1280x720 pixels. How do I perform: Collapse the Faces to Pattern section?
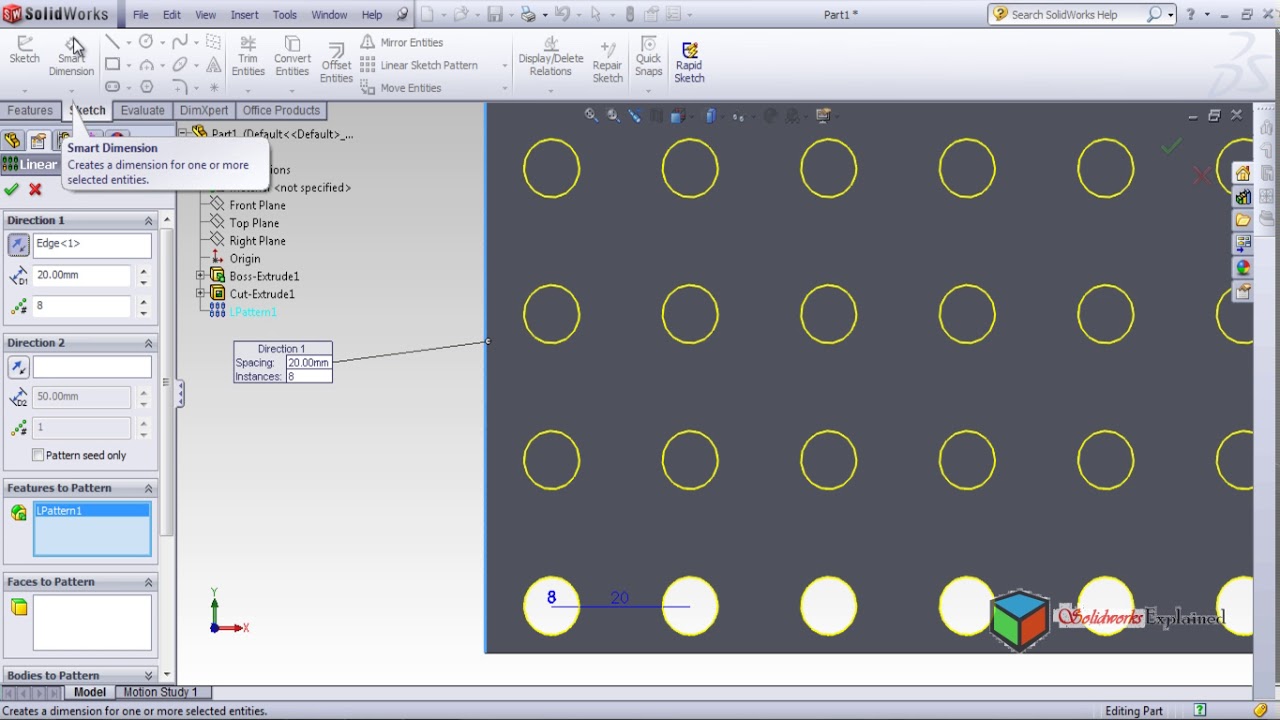pos(149,582)
